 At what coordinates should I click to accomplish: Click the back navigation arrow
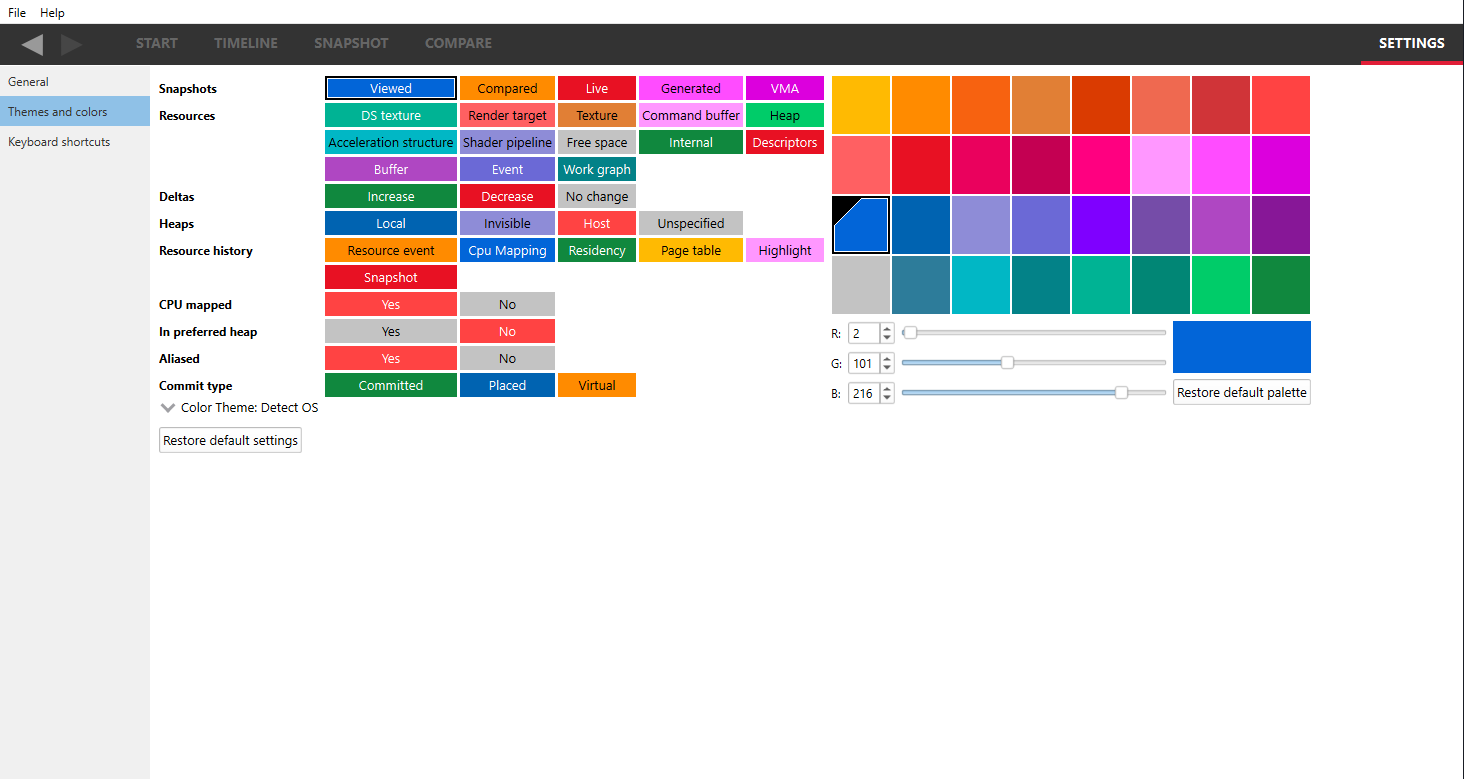point(33,44)
